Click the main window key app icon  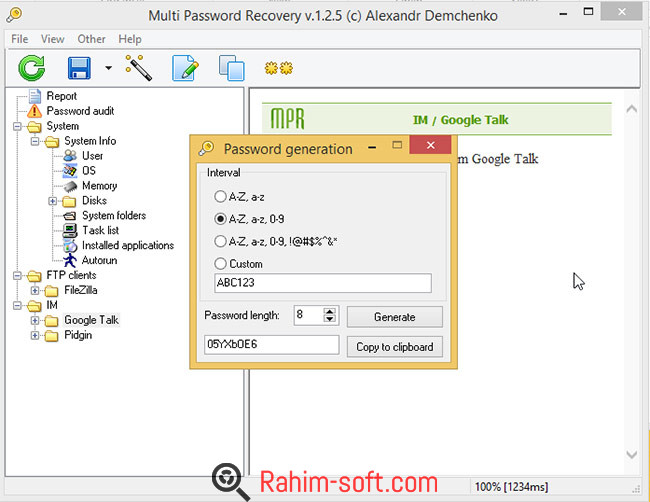[x=14, y=15]
